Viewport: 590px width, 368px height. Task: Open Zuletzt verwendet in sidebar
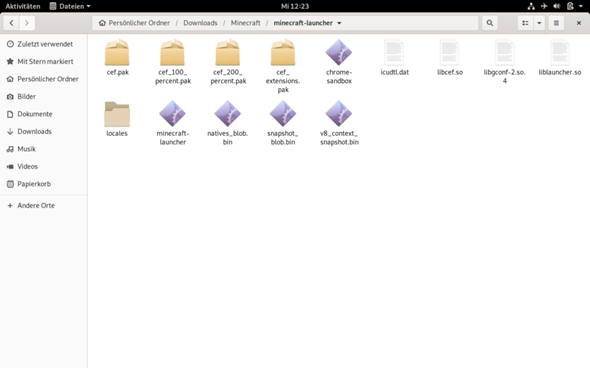[44, 44]
